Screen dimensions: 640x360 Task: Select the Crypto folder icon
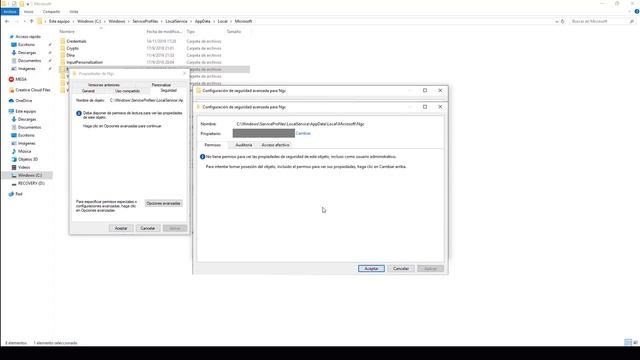[62, 48]
